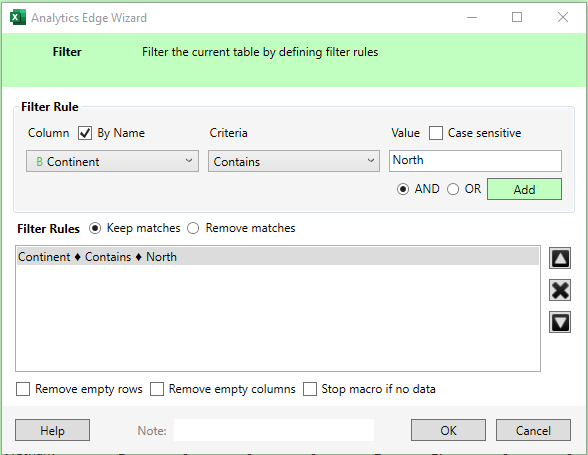Check Remove empty columns option
This screenshot has height=455, width=588.
(x=157, y=389)
